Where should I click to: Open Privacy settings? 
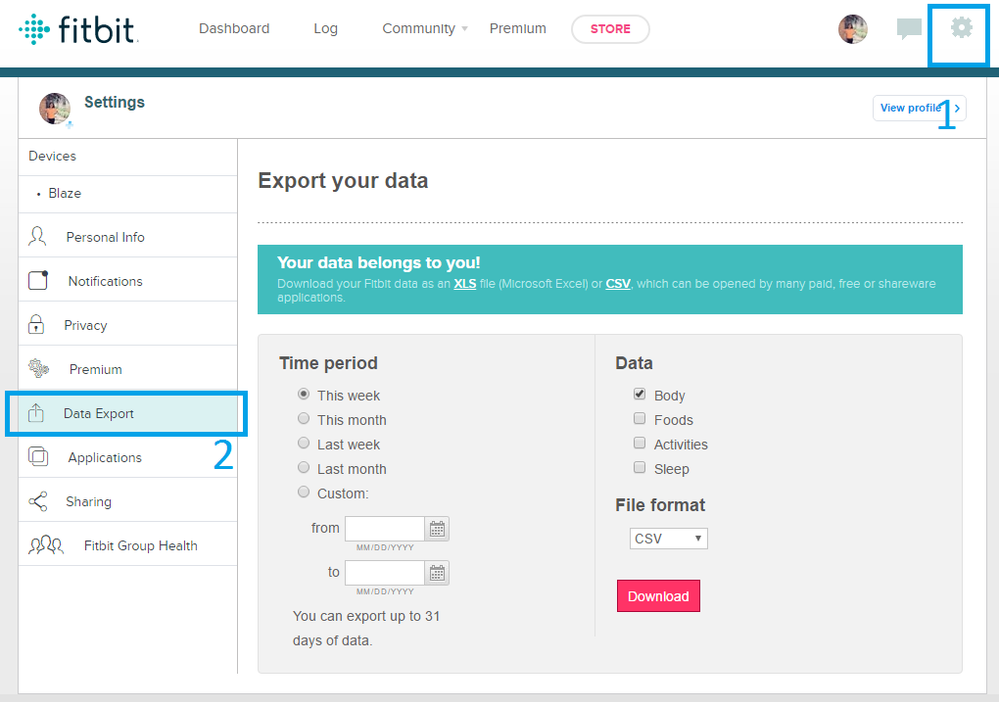click(128, 324)
